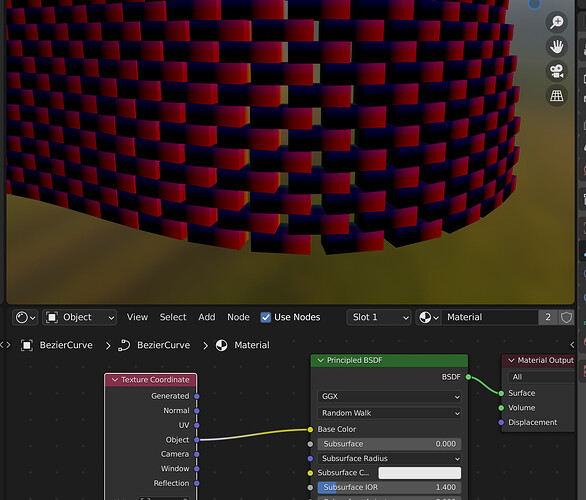586x500 pixels.
Task: Toggle the Use Nodes checkbox
Action: tap(266, 317)
